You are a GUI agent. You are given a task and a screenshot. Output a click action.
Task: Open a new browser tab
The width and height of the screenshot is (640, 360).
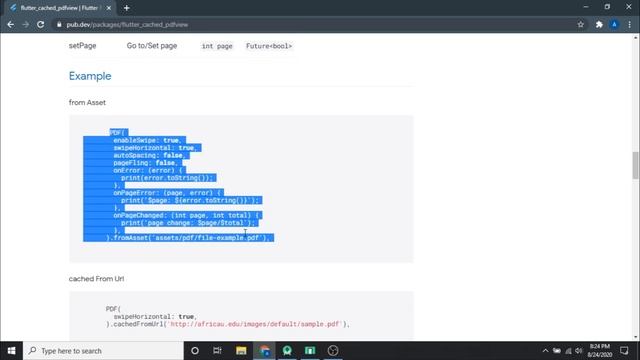(127, 8)
